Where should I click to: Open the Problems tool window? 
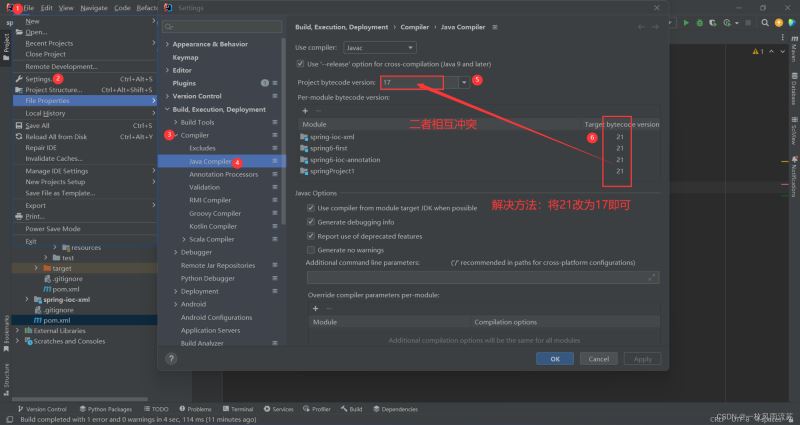tap(195, 409)
